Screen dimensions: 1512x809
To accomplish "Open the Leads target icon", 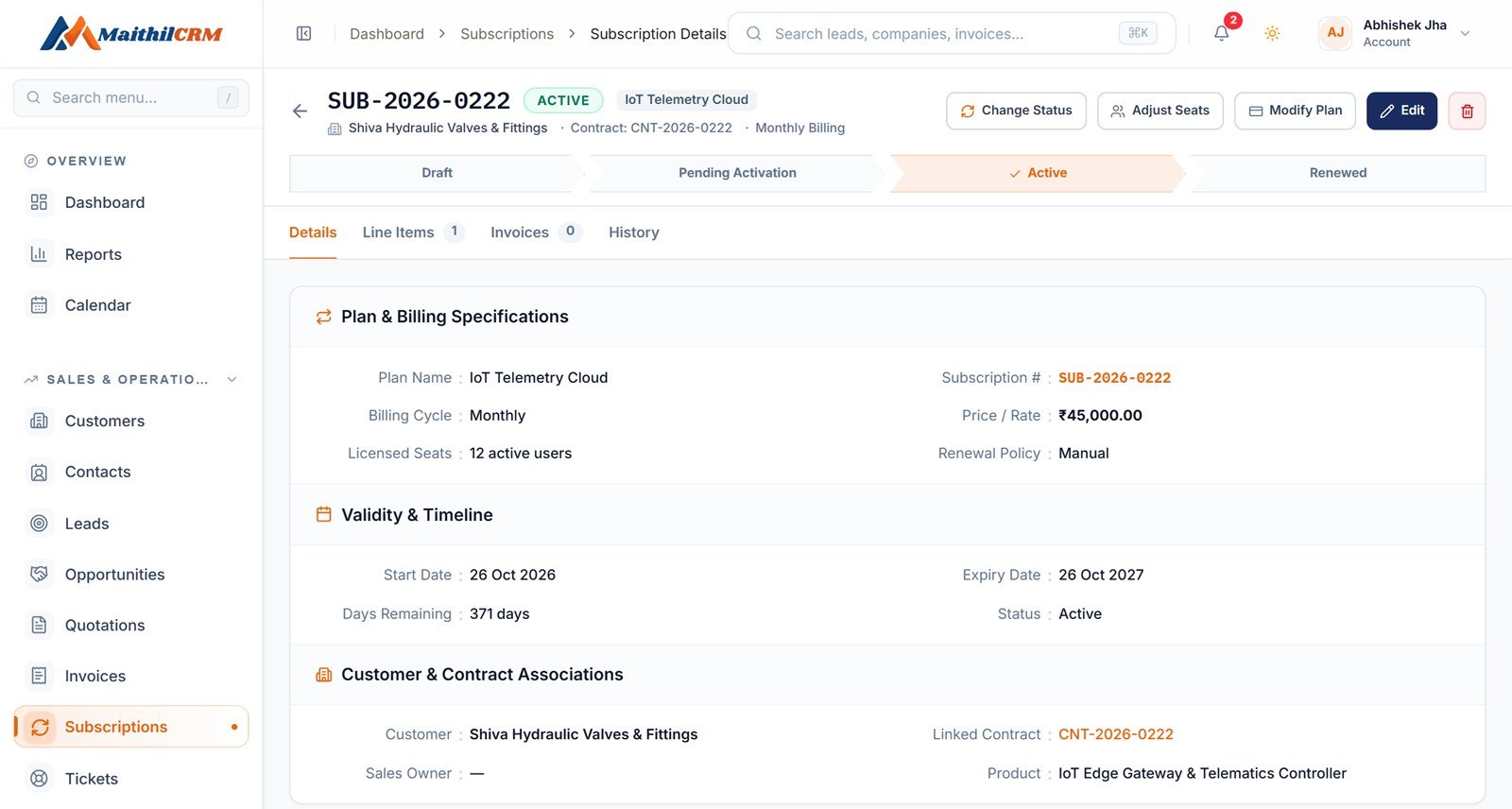I will [x=39, y=524].
